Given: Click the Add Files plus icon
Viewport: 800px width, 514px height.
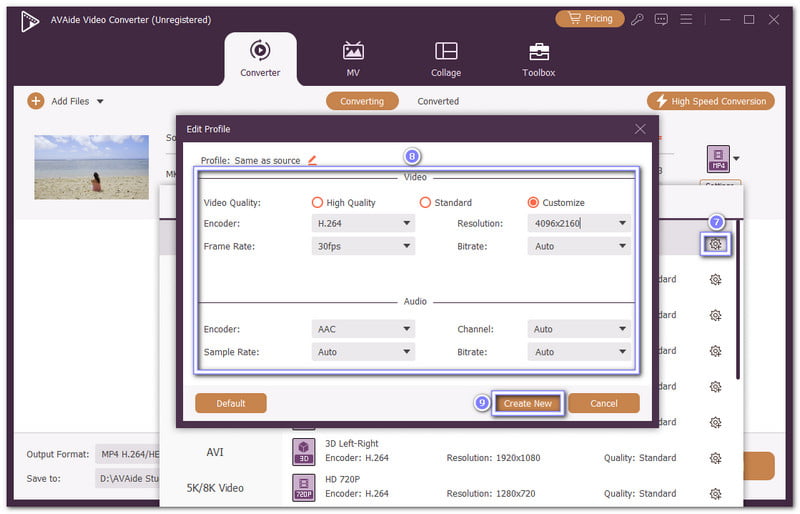Looking at the screenshot, I should [36, 101].
